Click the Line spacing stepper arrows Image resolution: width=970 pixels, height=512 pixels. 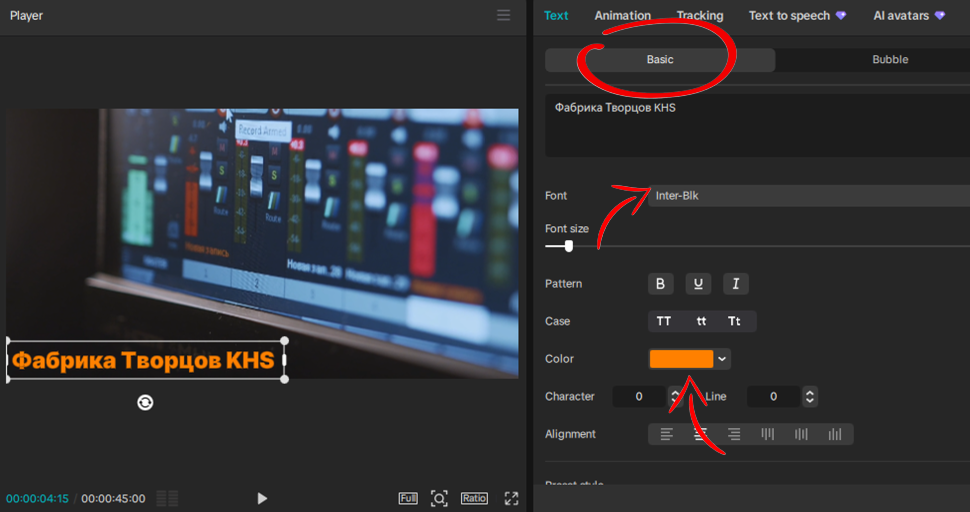[810, 396]
